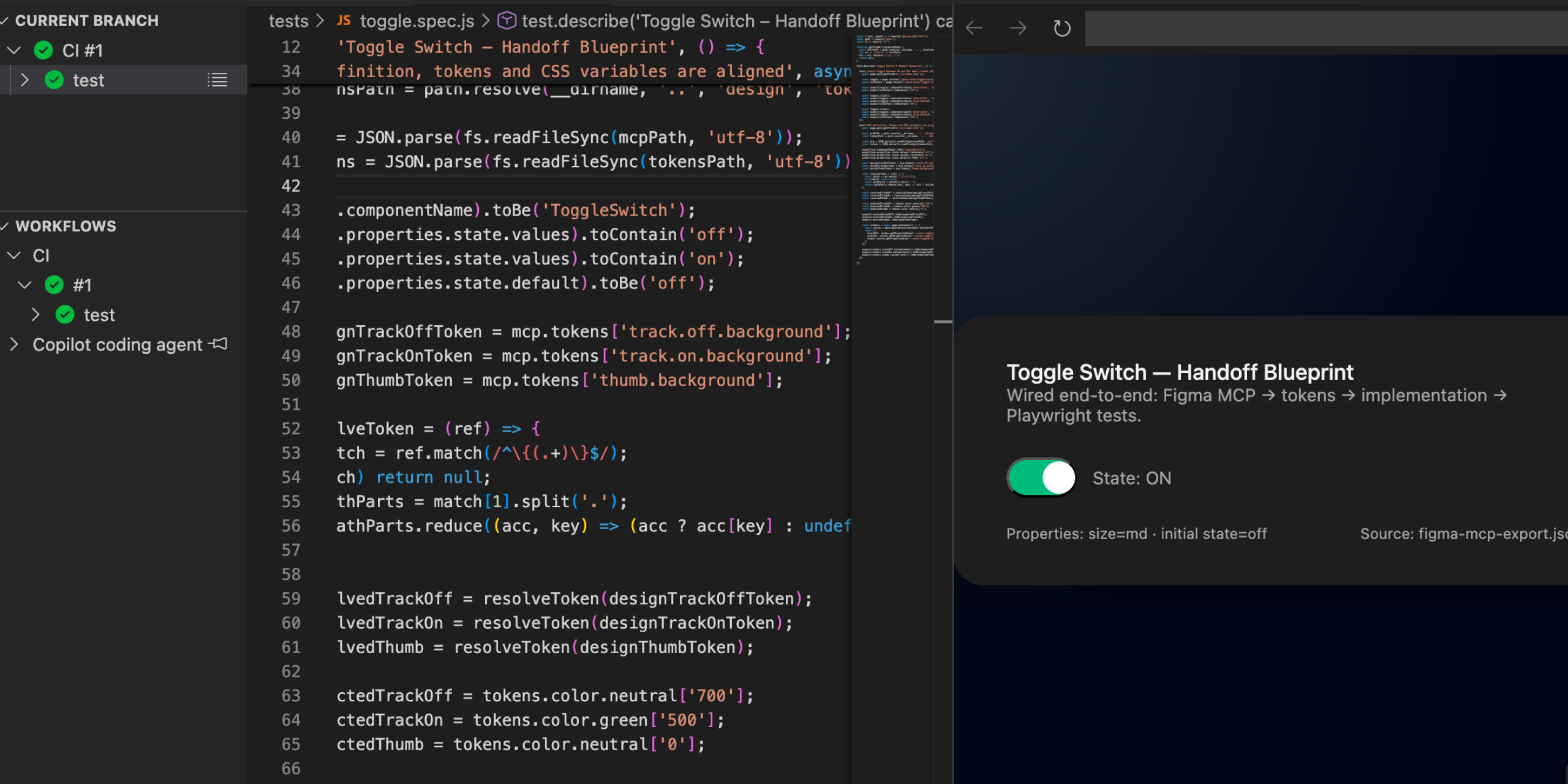Viewport: 1568px width, 784px height.
Task: Click the browser back arrow
Action: pyautogui.click(x=974, y=28)
